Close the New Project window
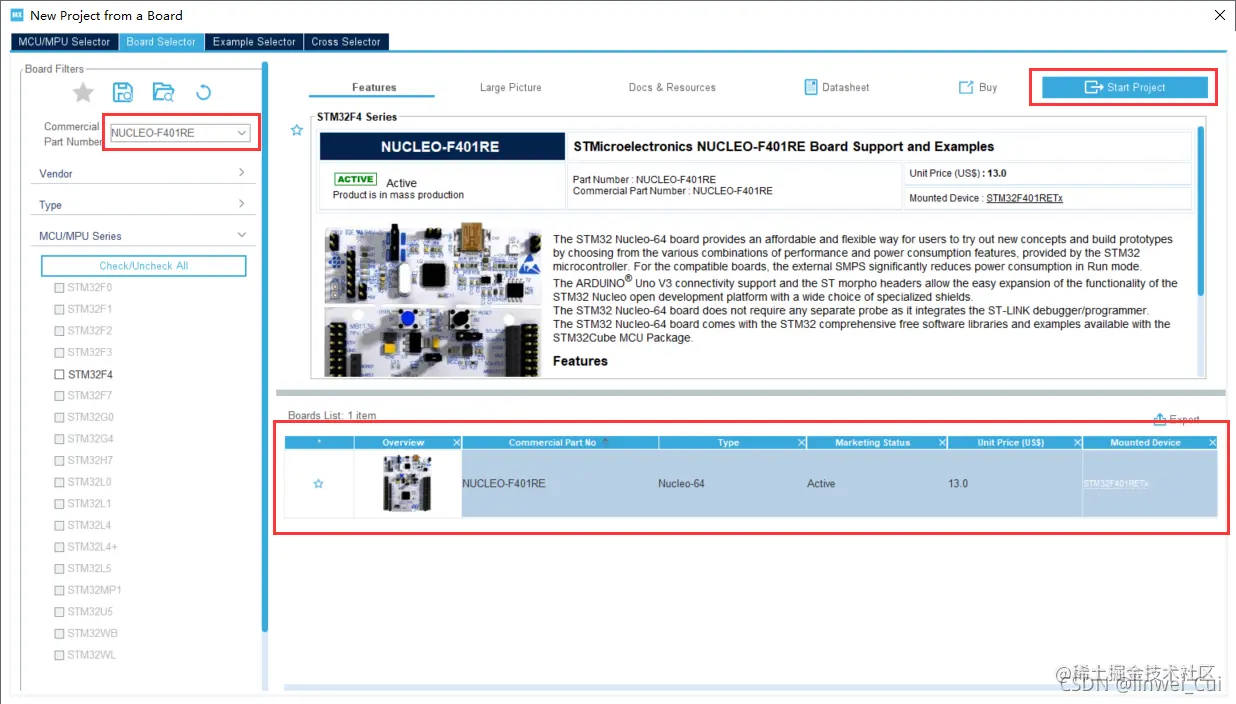 pyautogui.click(x=1219, y=15)
